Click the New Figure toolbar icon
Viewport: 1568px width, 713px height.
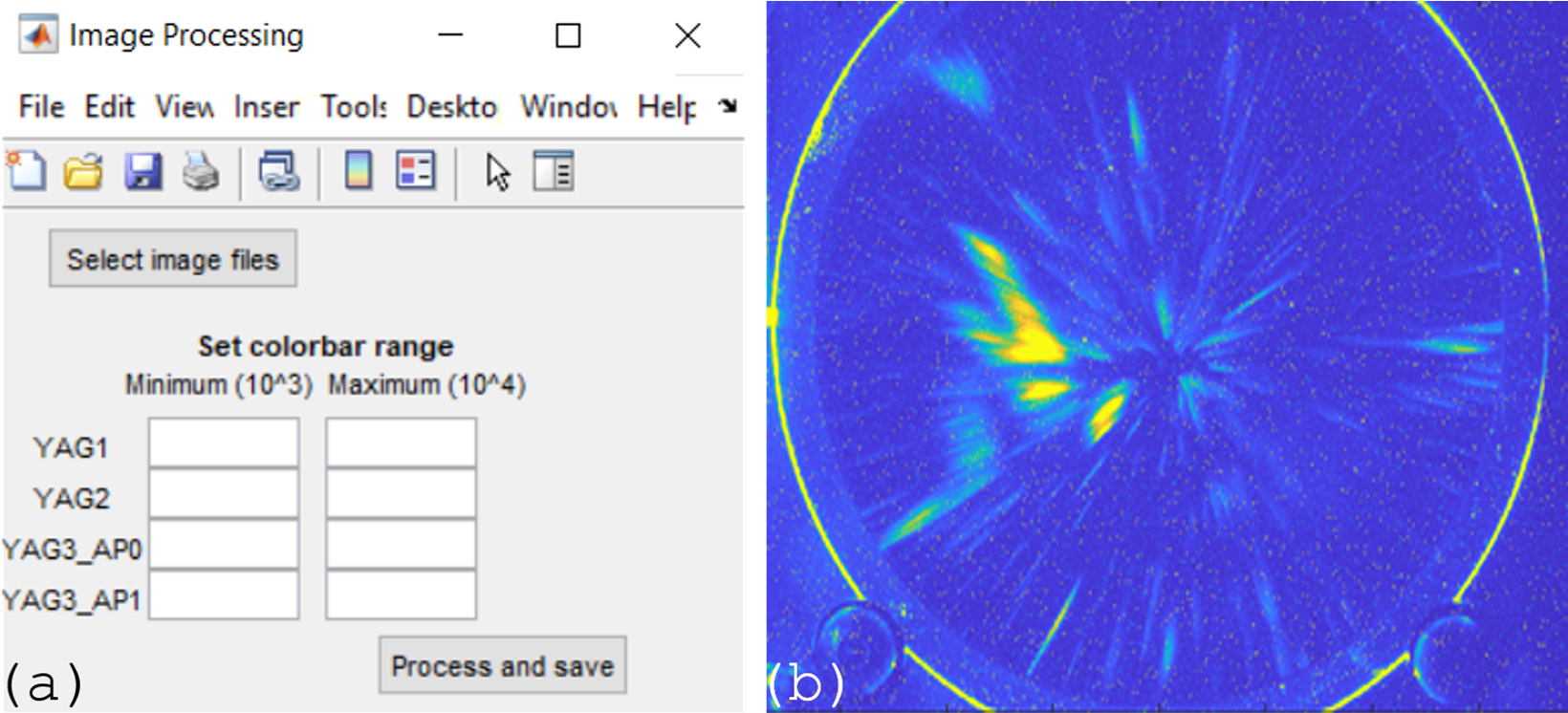(26, 172)
